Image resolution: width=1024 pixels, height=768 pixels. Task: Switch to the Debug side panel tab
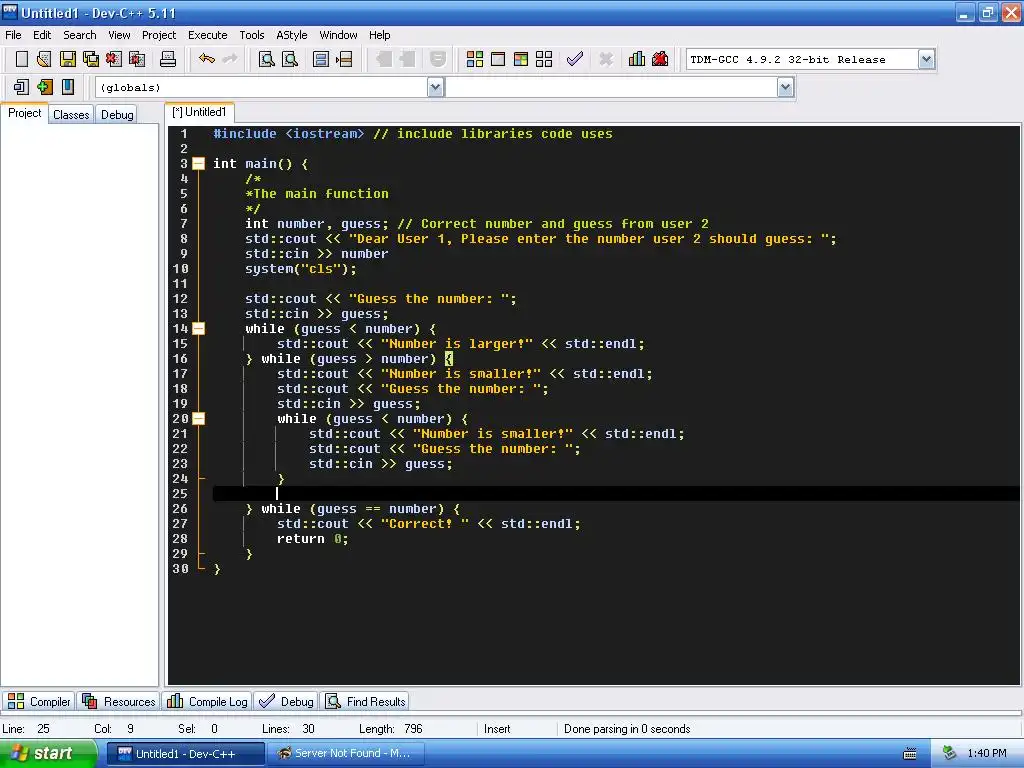(x=117, y=114)
